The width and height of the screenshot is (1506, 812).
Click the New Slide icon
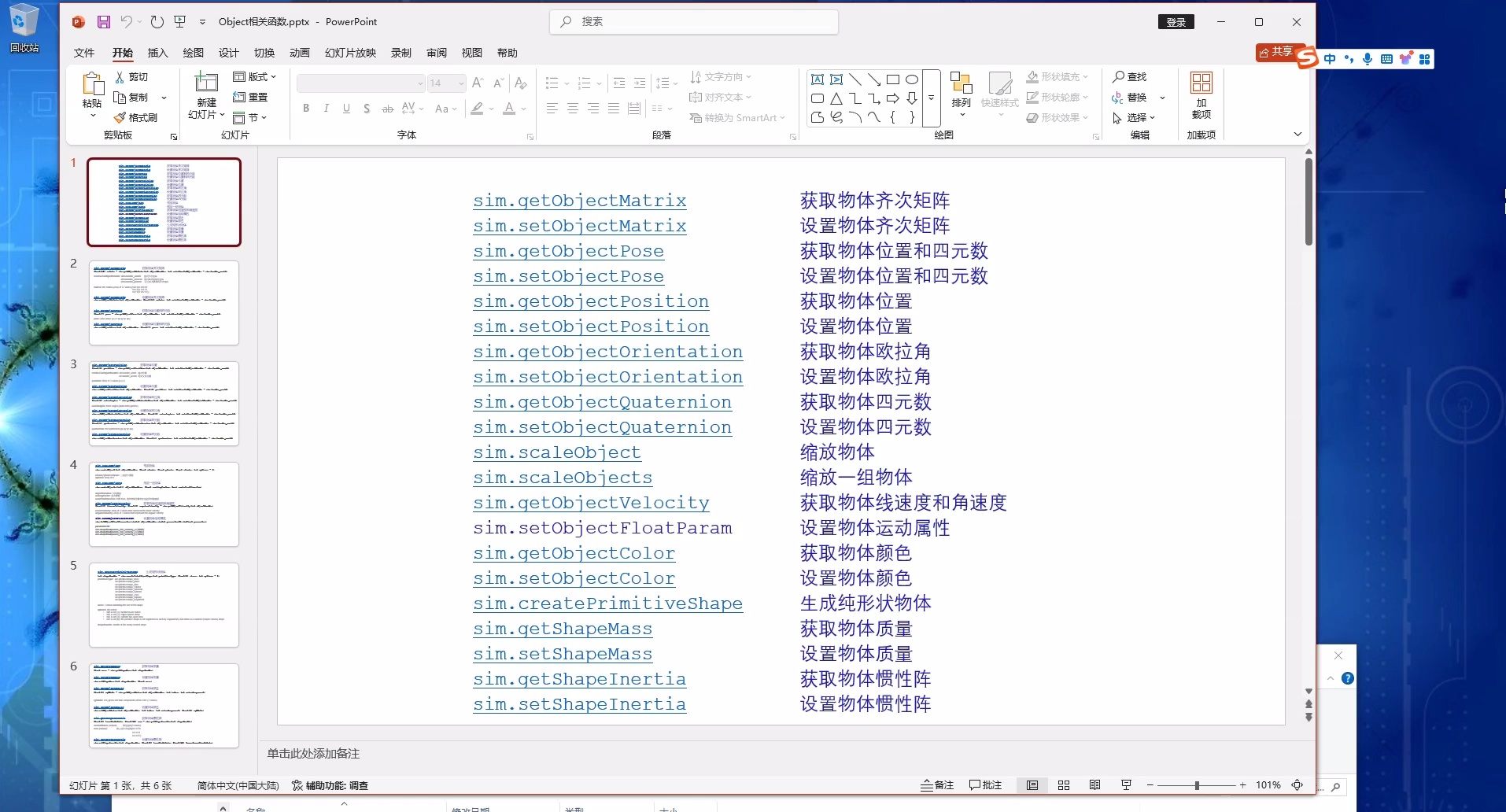point(206,83)
